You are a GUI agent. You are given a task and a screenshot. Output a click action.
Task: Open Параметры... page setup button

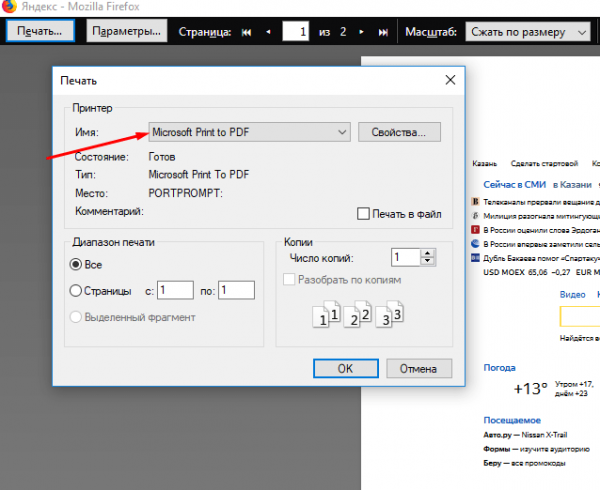[x=127, y=31]
